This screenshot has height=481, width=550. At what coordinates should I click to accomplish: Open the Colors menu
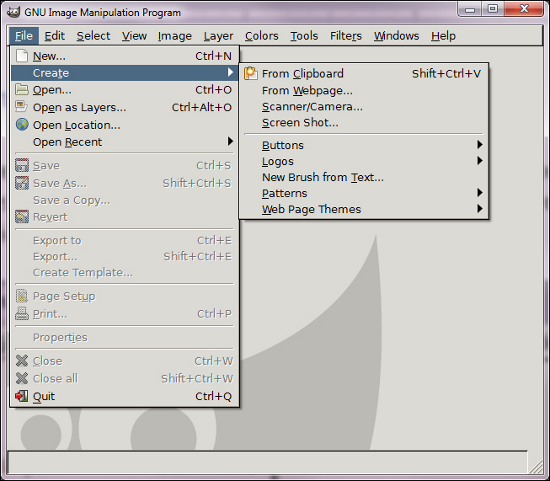click(x=261, y=36)
